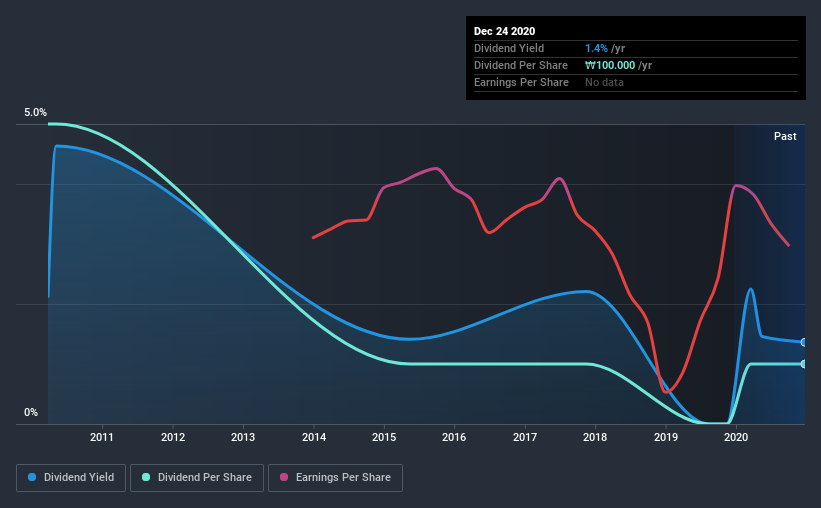The image size is (821, 508).
Task: Click the Earnings Per Share tooltip row label
Action: coord(521,82)
